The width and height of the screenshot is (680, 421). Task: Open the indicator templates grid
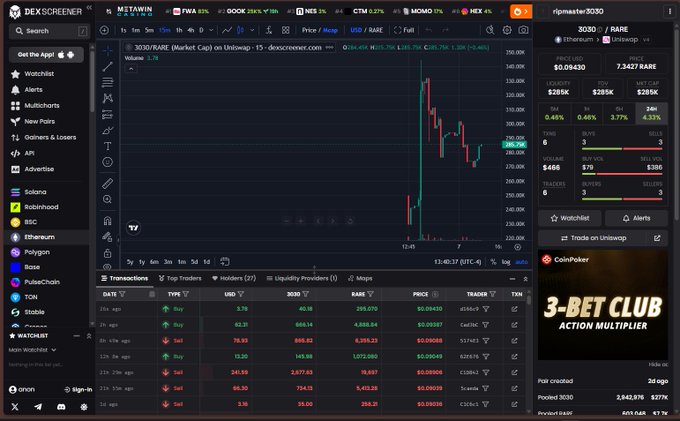pos(285,30)
